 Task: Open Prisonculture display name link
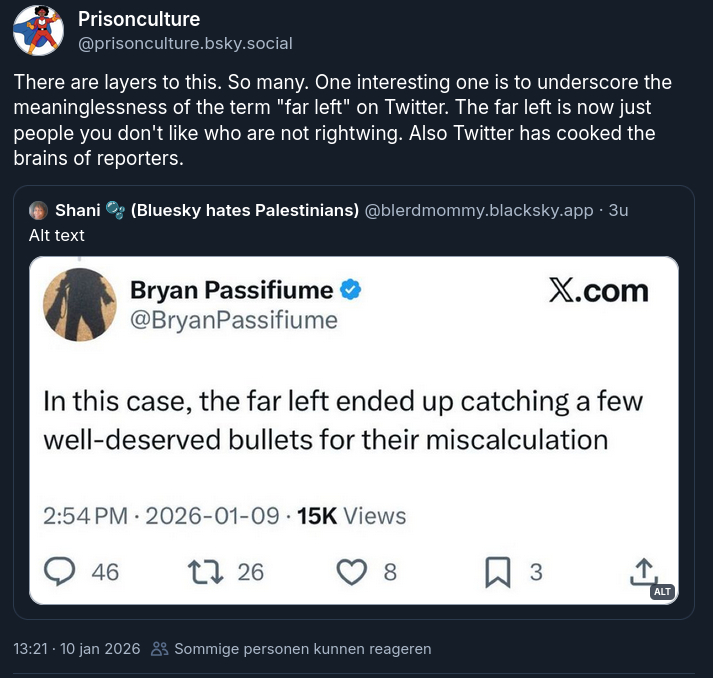(139, 19)
